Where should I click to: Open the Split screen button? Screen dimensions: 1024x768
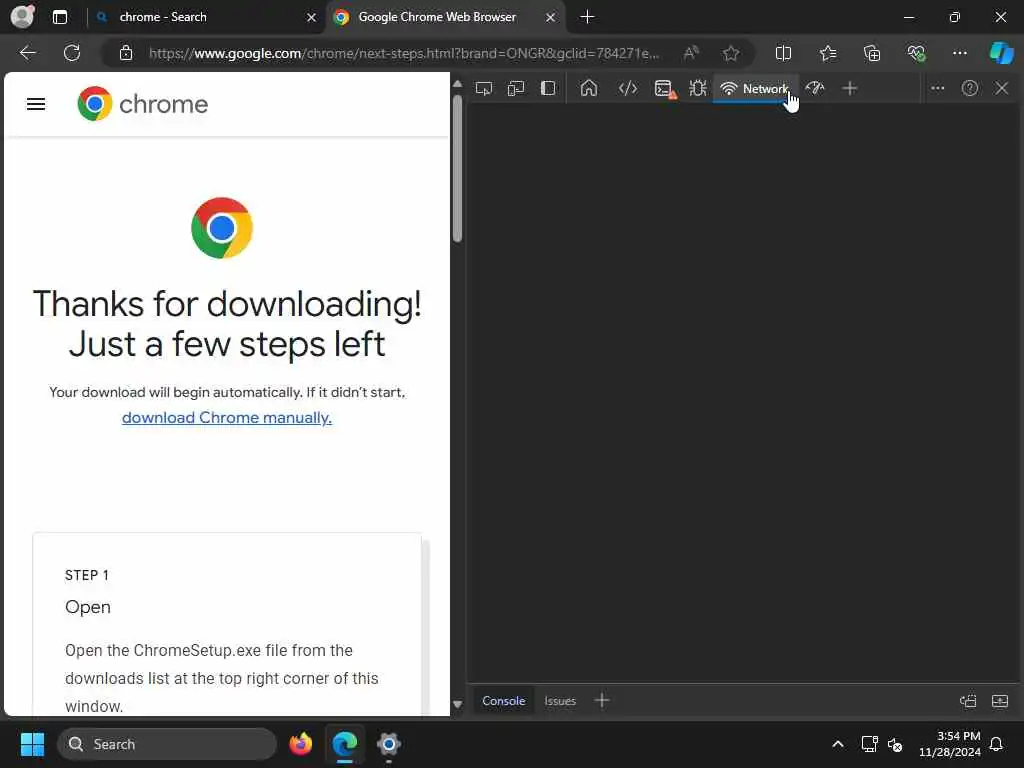[x=783, y=53]
